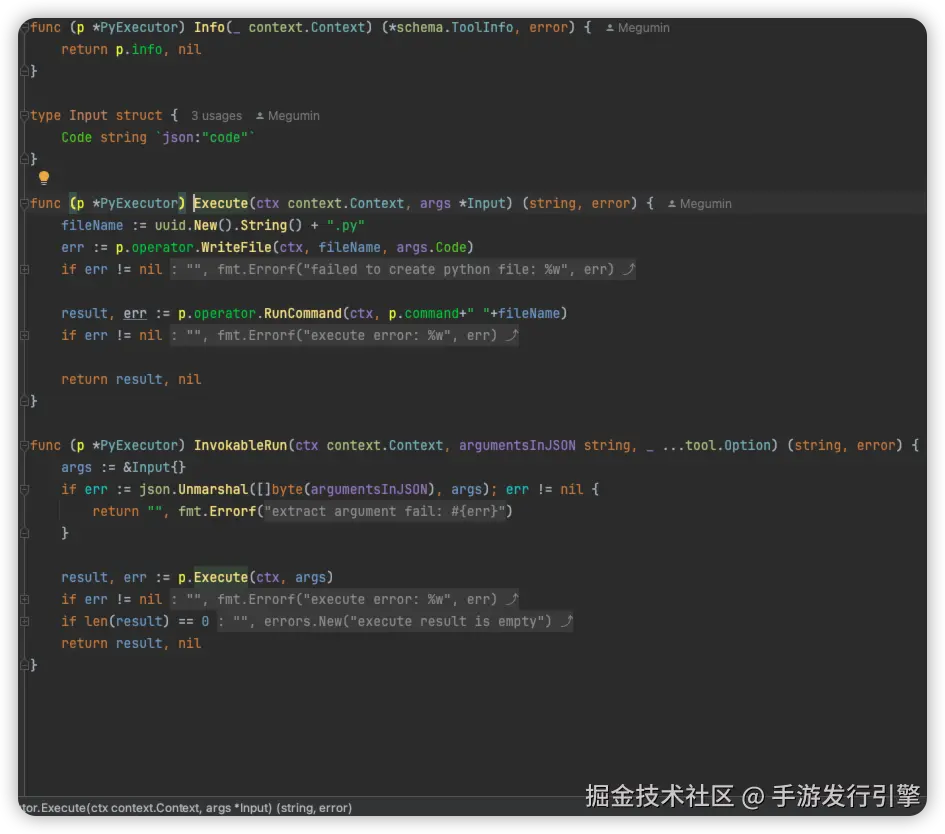Click Megumin author hint on Execute function
The image size is (945, 834).
(700, 204)
